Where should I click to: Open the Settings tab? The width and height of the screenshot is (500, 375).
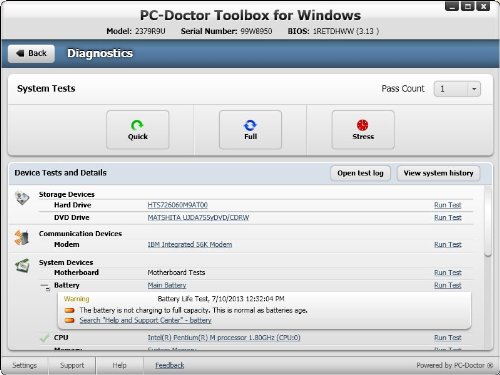pos(24,365)
